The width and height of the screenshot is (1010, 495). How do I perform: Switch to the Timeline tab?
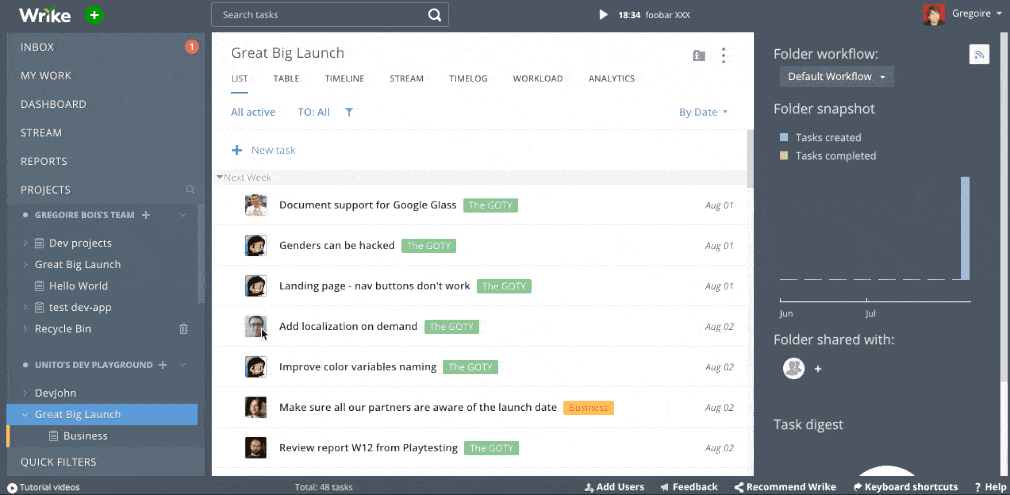(x=345, y=79)
